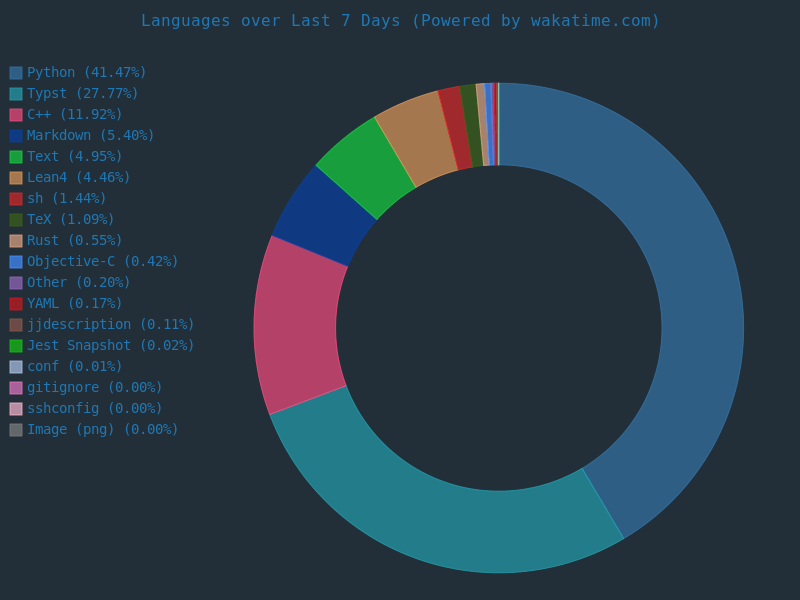Click the Markdown legend color swatch
Image resolution: width=800 pixels, height=600 pixels.
point(16,136)
